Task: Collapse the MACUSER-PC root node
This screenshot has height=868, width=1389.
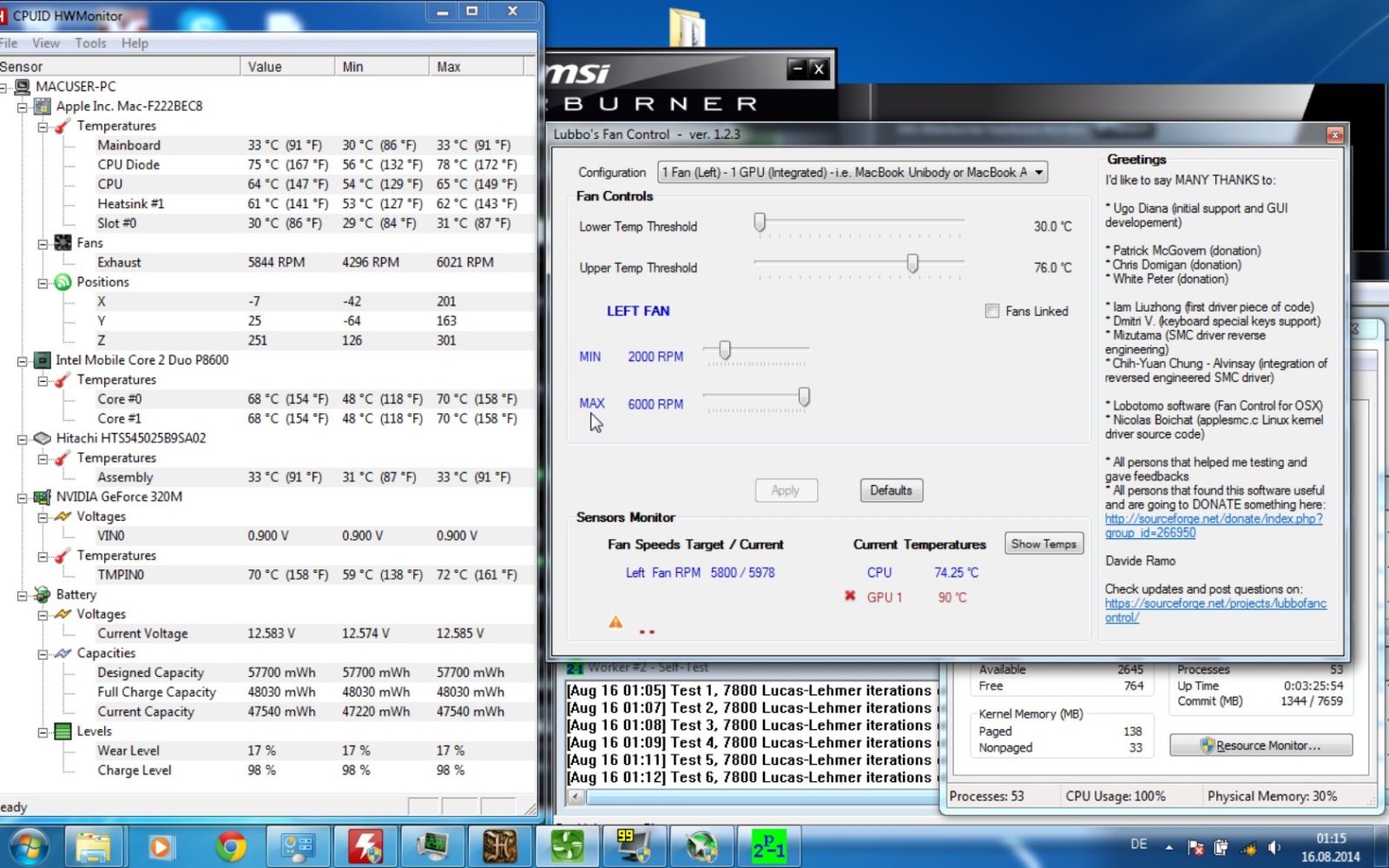Action: pyautogui.click(x=3, y=87)
